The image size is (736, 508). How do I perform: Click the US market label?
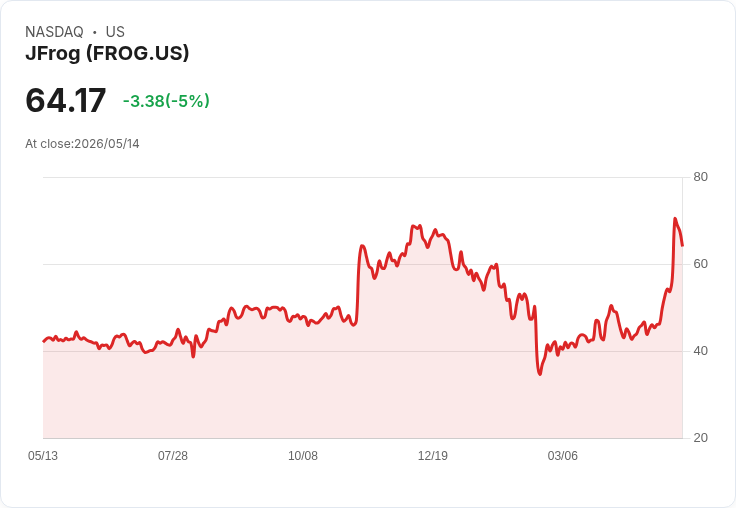[115, 32]
